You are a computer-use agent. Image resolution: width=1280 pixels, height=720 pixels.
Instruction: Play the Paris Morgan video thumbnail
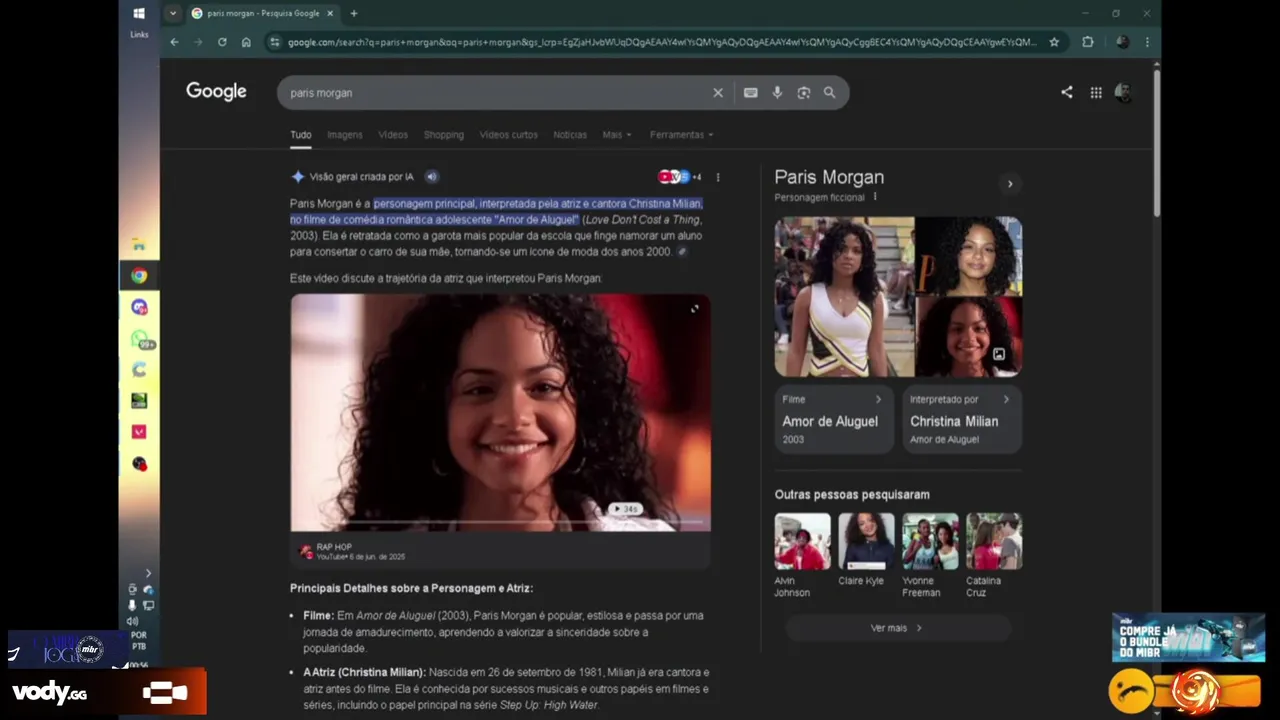(x=500, y=412)
